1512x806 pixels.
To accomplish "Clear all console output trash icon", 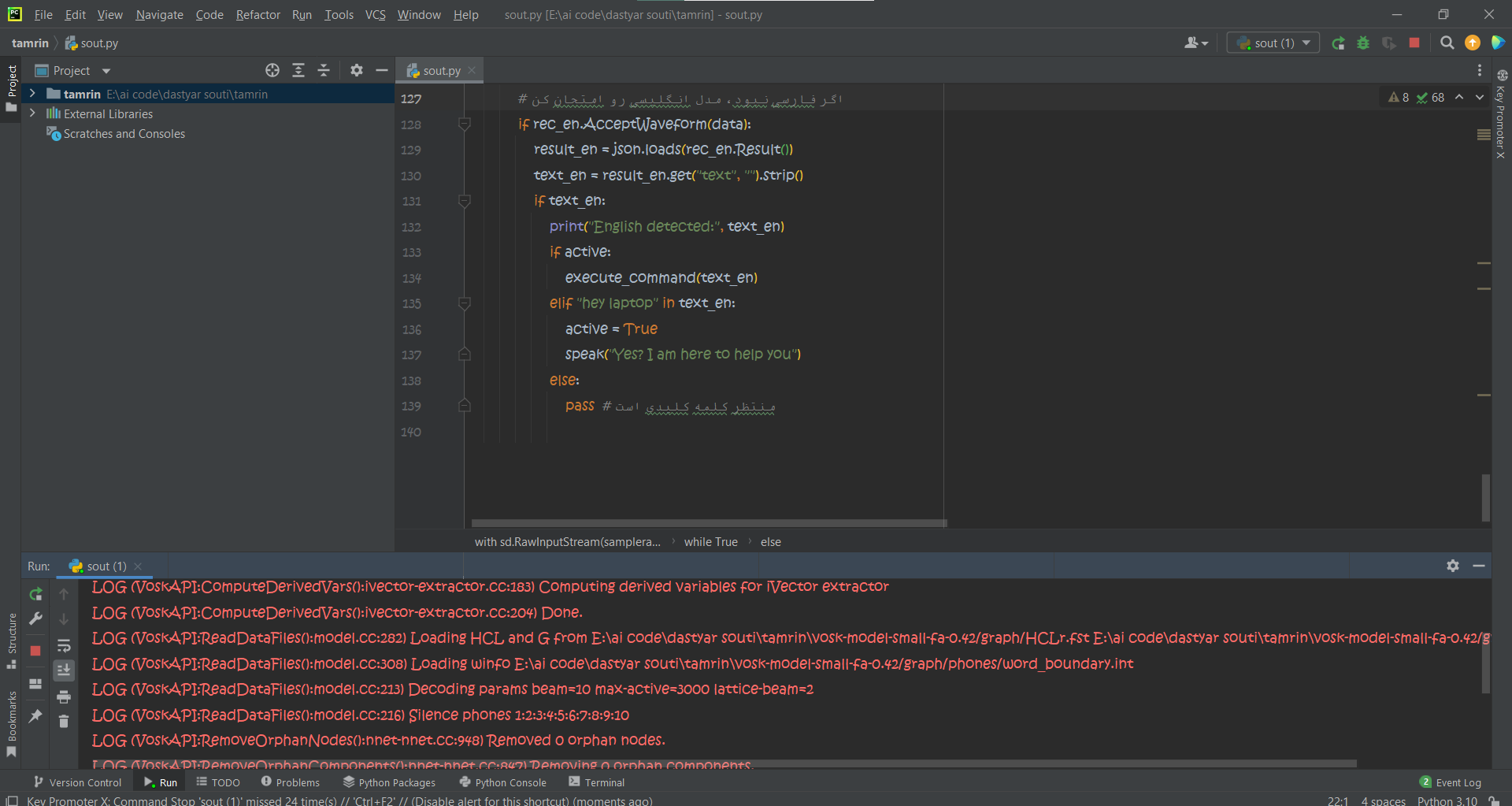I will [64, 721].
